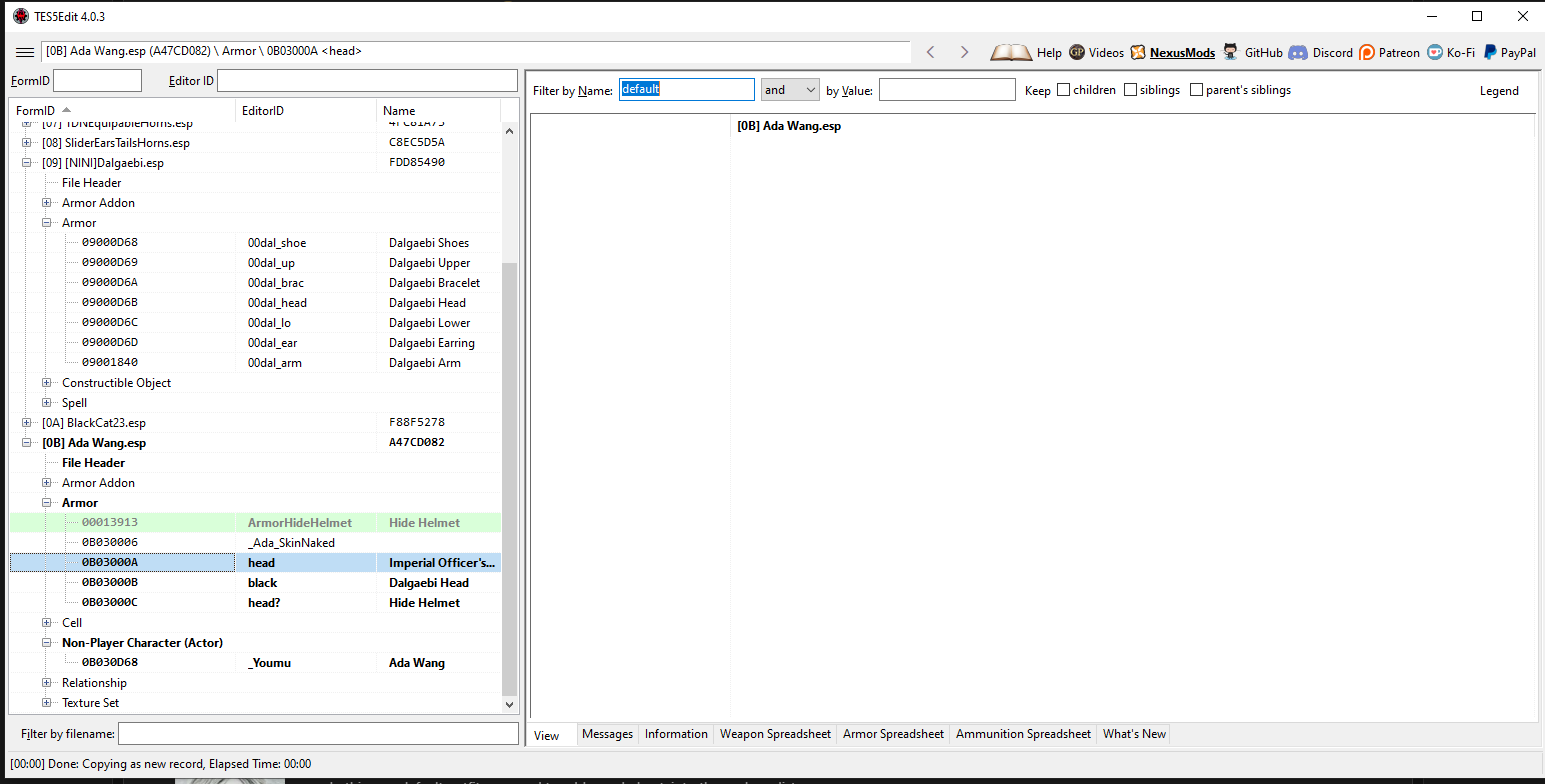The image size is (1545, 784).
Task: Expand the Relationship group
Action: pyautogui.click(x=47, y=683)
